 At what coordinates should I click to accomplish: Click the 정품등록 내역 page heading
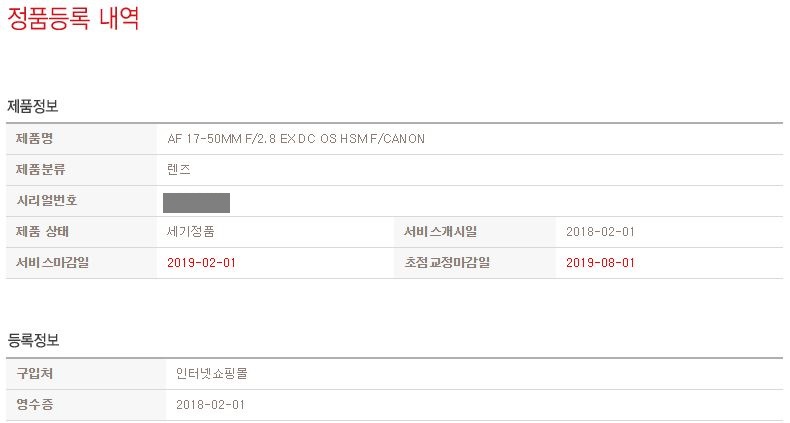[73, 18]
